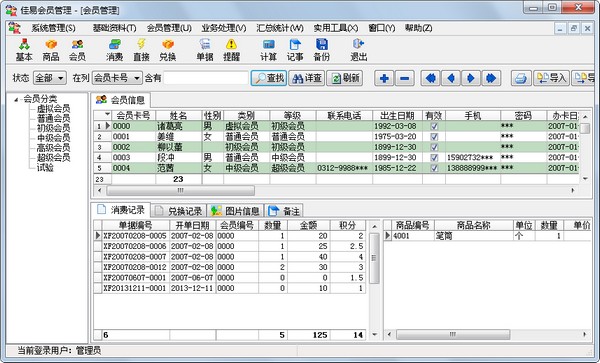The width and height of the screenshot is (600, 363).
Task: Open the 状态 全部 dropdown
Action: click(x=50, y=78)
